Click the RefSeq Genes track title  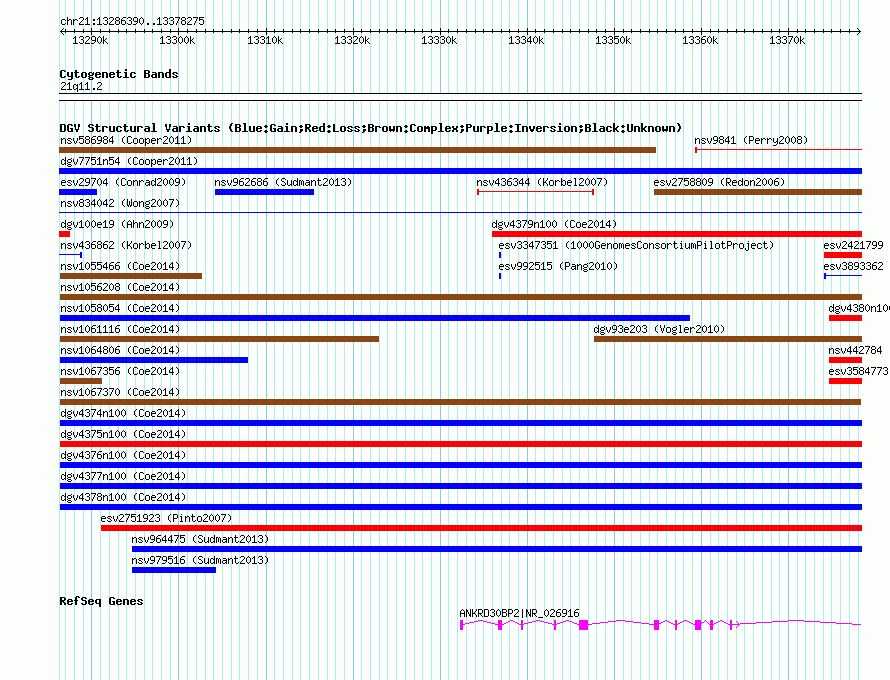(x=102, y=601)
